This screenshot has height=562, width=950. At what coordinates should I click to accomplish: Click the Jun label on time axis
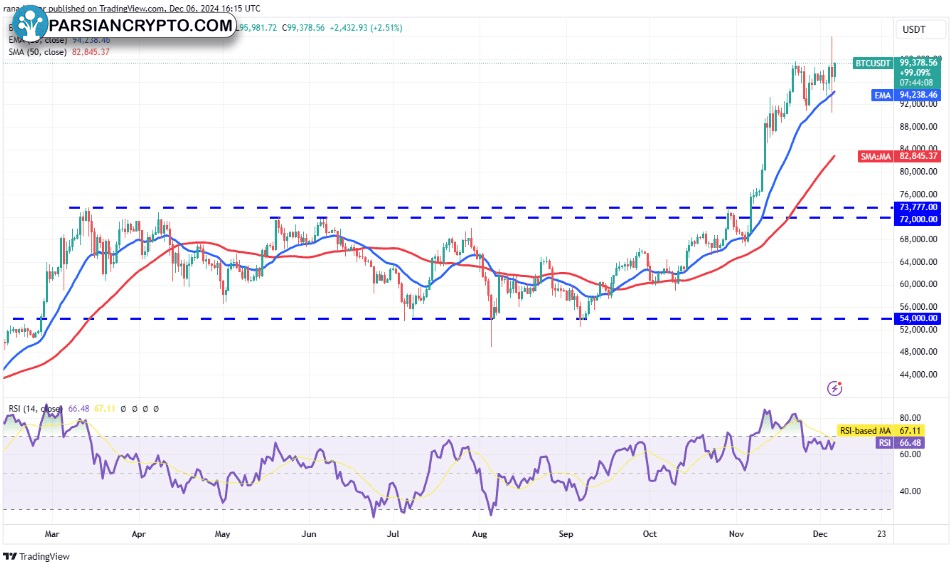309,534
